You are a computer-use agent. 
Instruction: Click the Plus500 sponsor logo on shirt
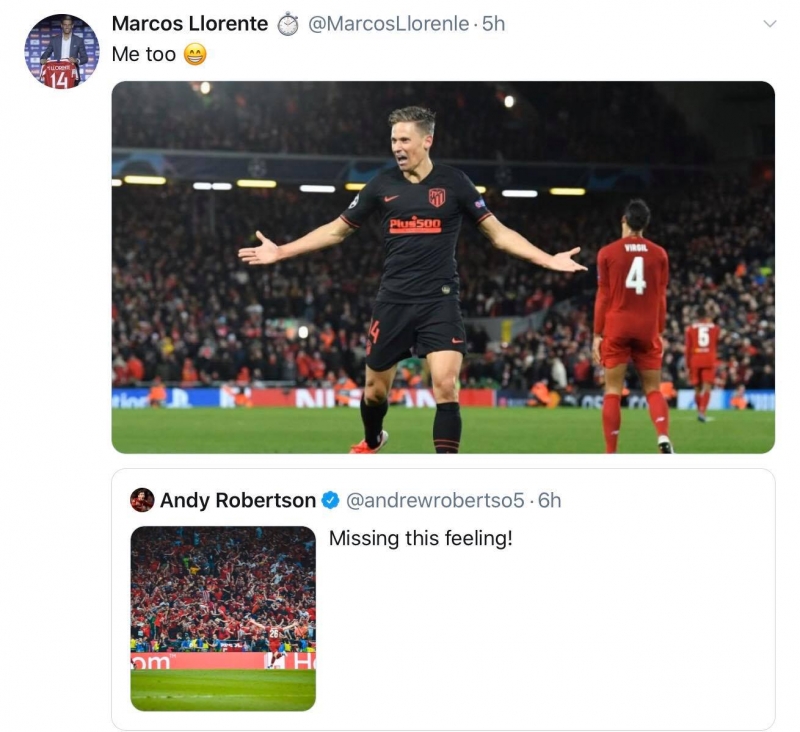(415, 224)
